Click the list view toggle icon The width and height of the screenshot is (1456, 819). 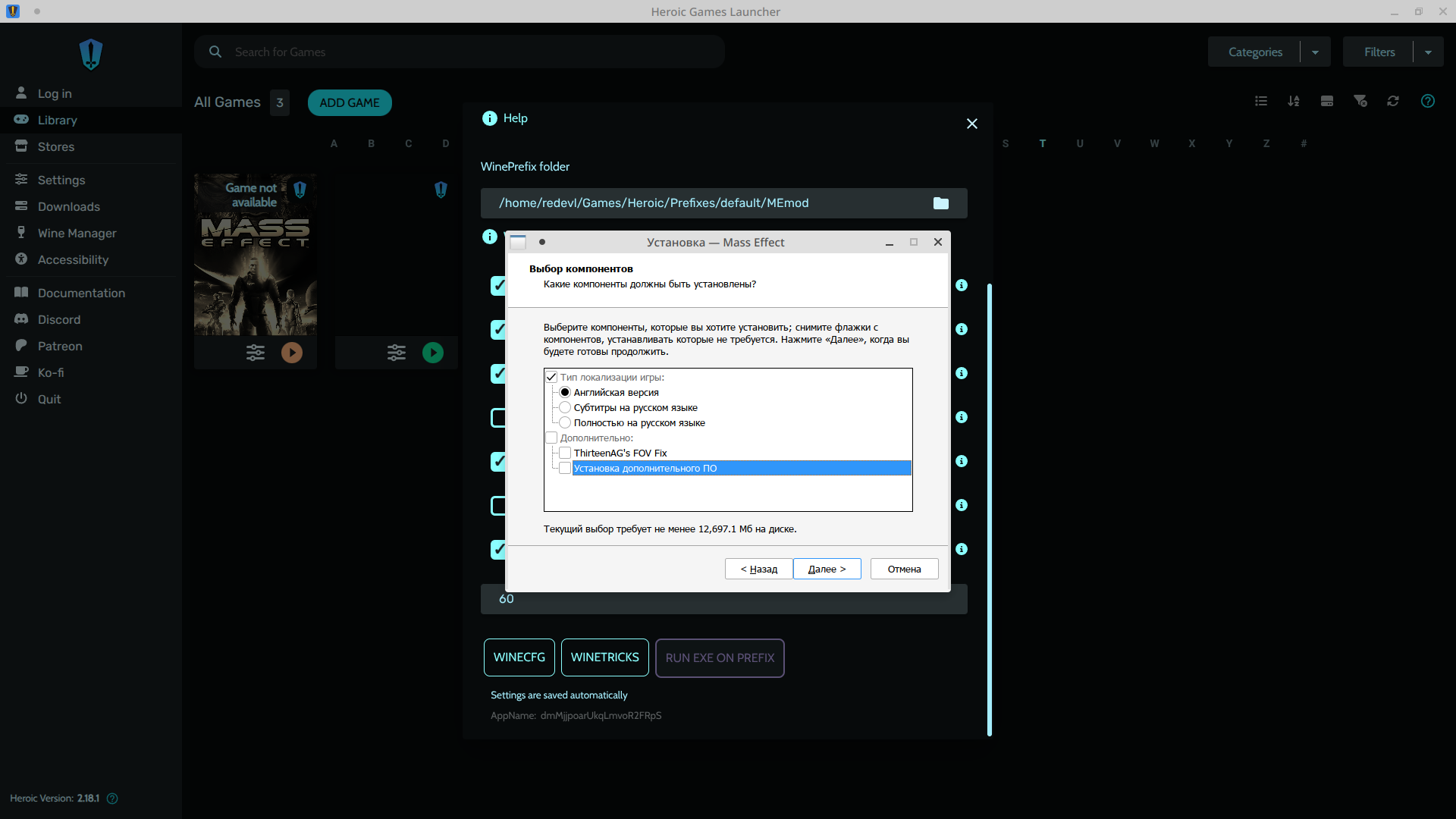tap(1261, 101)
